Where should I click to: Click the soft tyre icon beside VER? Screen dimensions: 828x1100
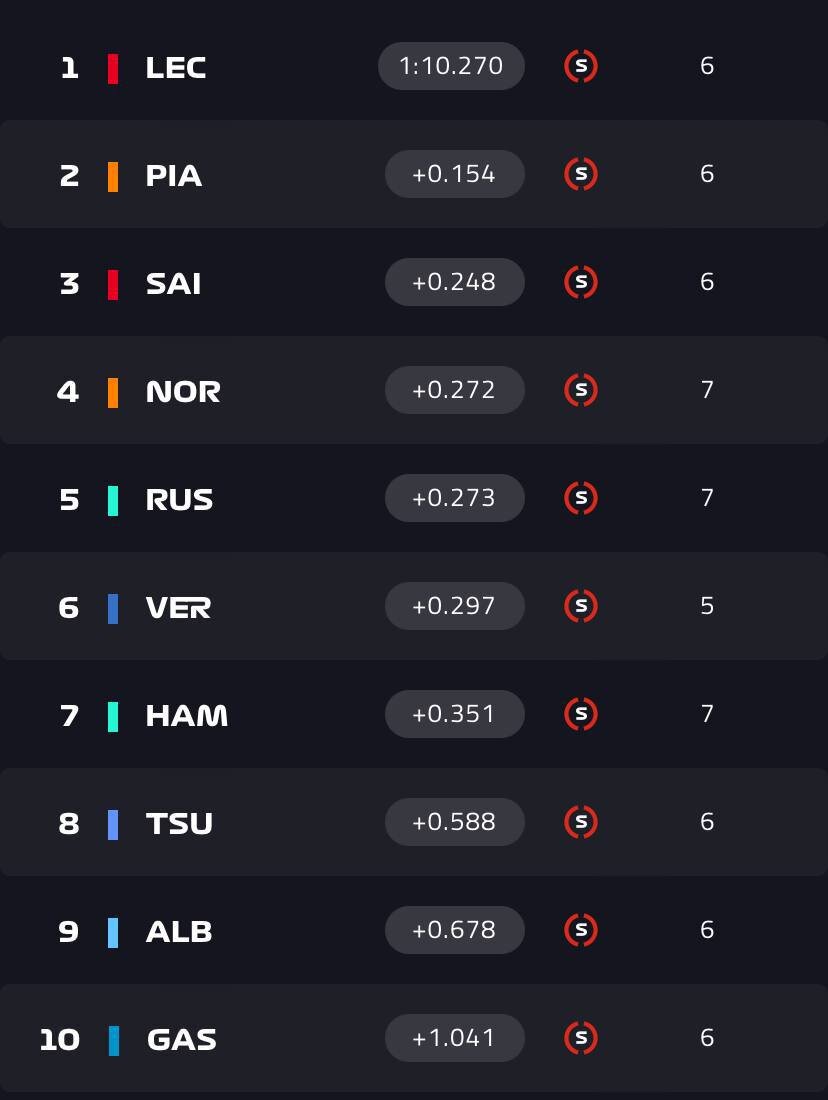click(x=581, y=607)
